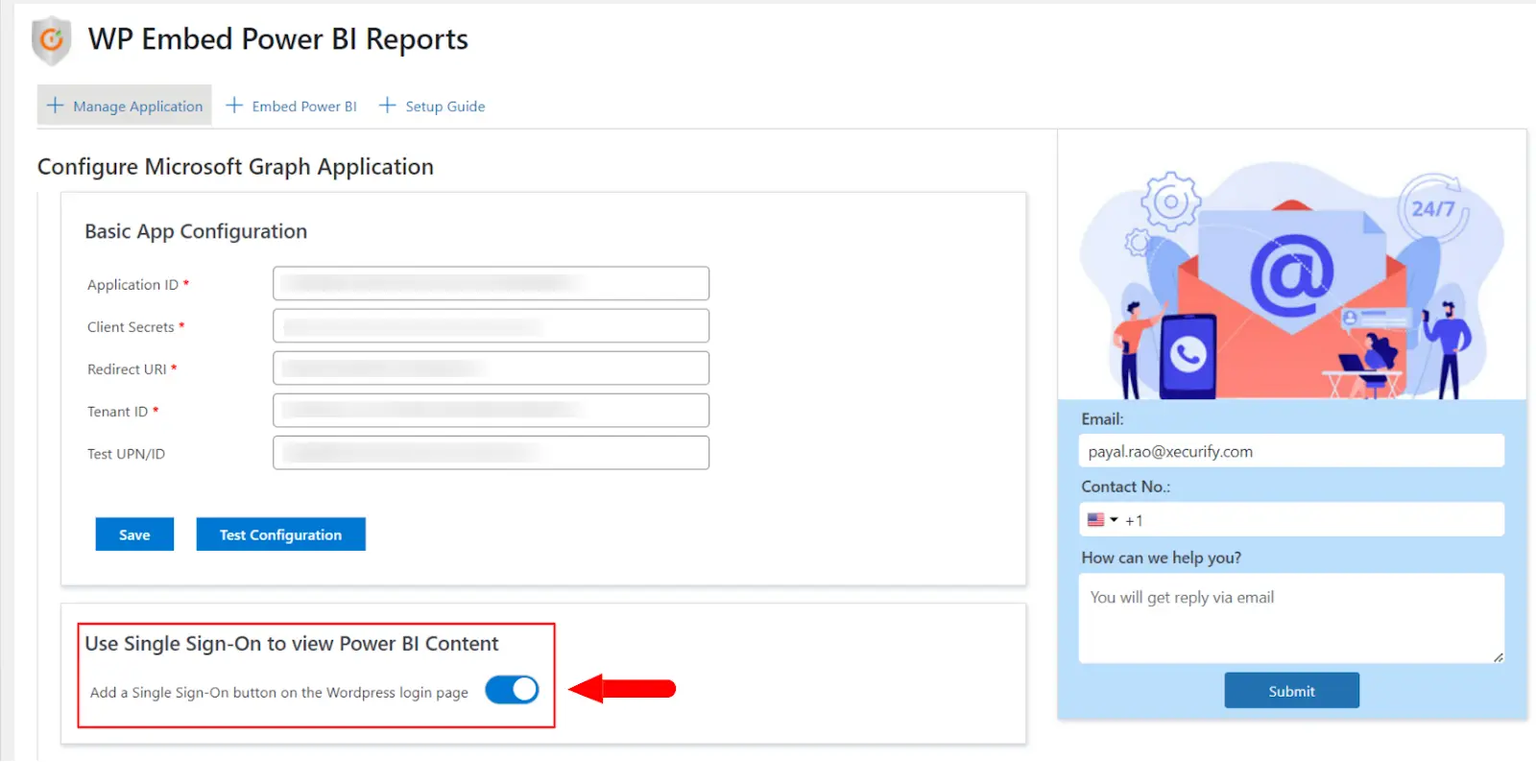Screen dimensions: 1536x784
Task: Click the How can we help you? label
Action: (x=1162, y=558)
